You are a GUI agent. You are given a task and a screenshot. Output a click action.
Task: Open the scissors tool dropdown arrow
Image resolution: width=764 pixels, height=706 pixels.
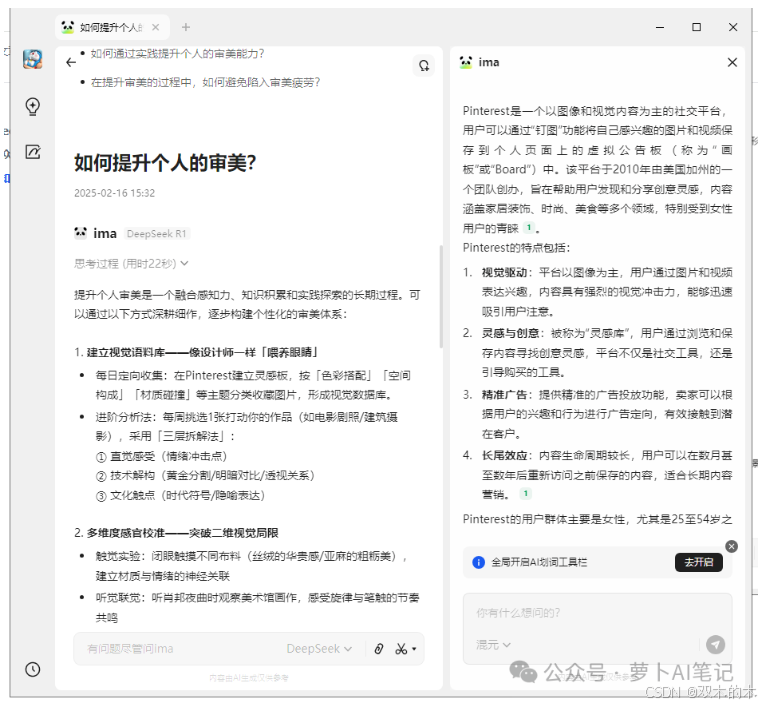(414, 649)
